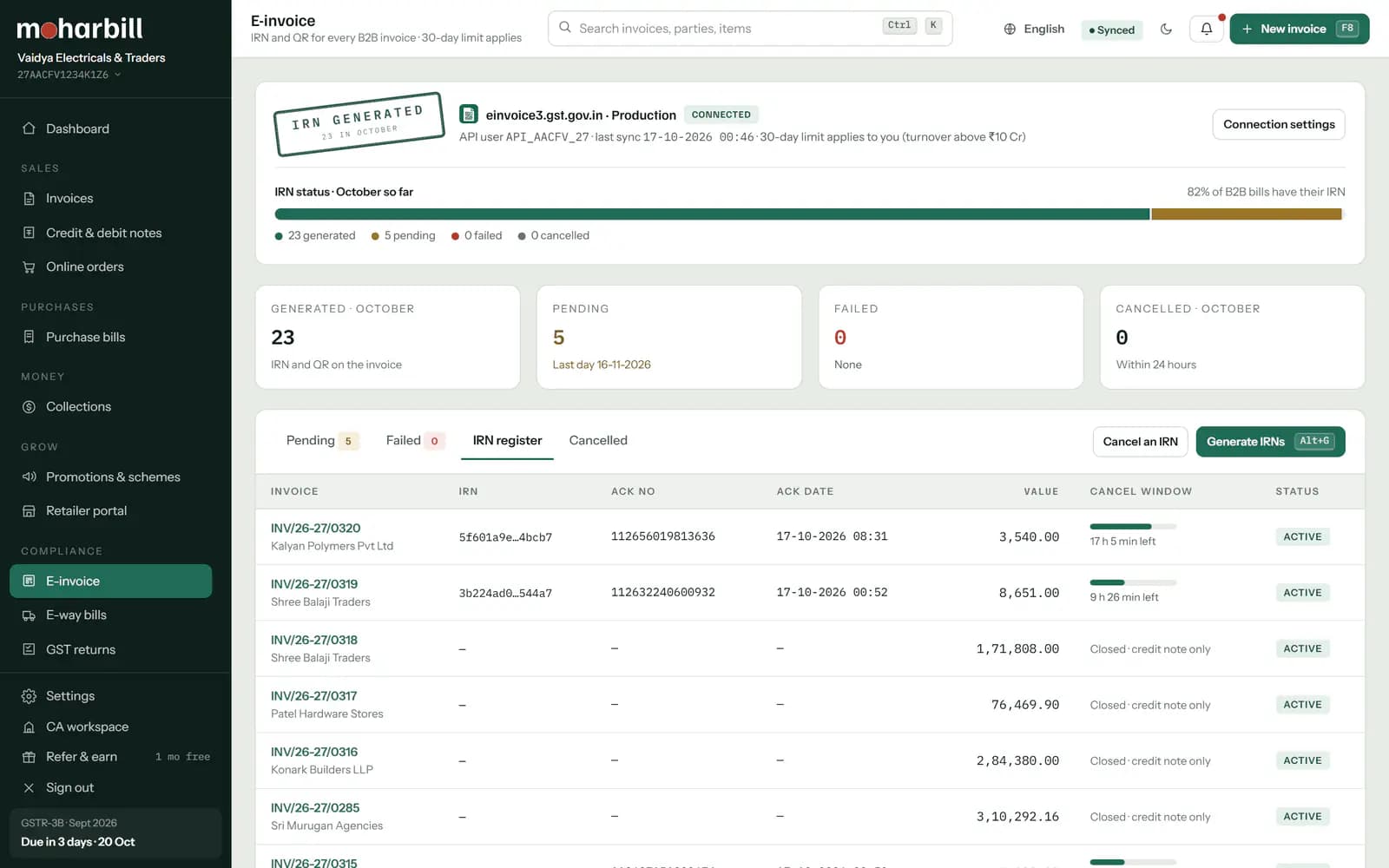Click the Synced status badge
This screenshot has width=1389, height=868.
1112,30
